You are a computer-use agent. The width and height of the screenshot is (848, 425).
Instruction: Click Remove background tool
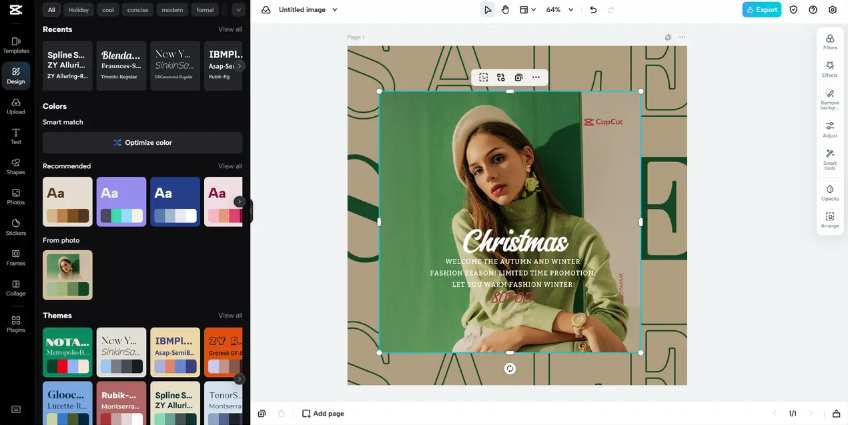(x=830, y=100)
